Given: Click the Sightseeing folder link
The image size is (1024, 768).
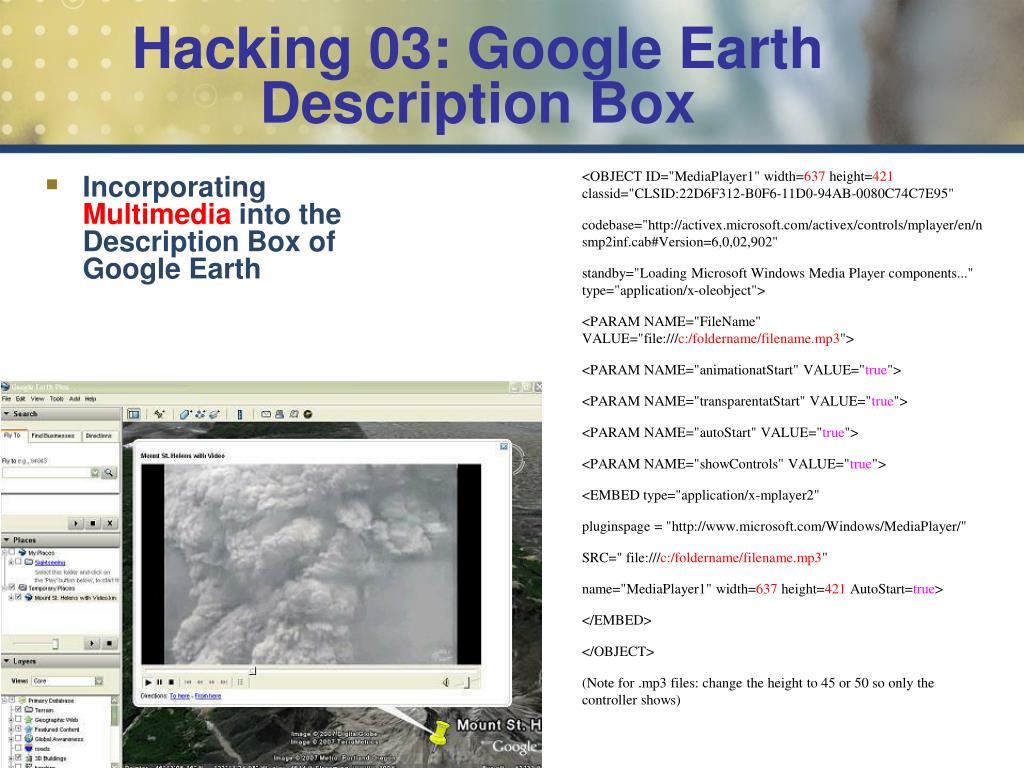Looking at the screenshot, I should tap(50, 562).
